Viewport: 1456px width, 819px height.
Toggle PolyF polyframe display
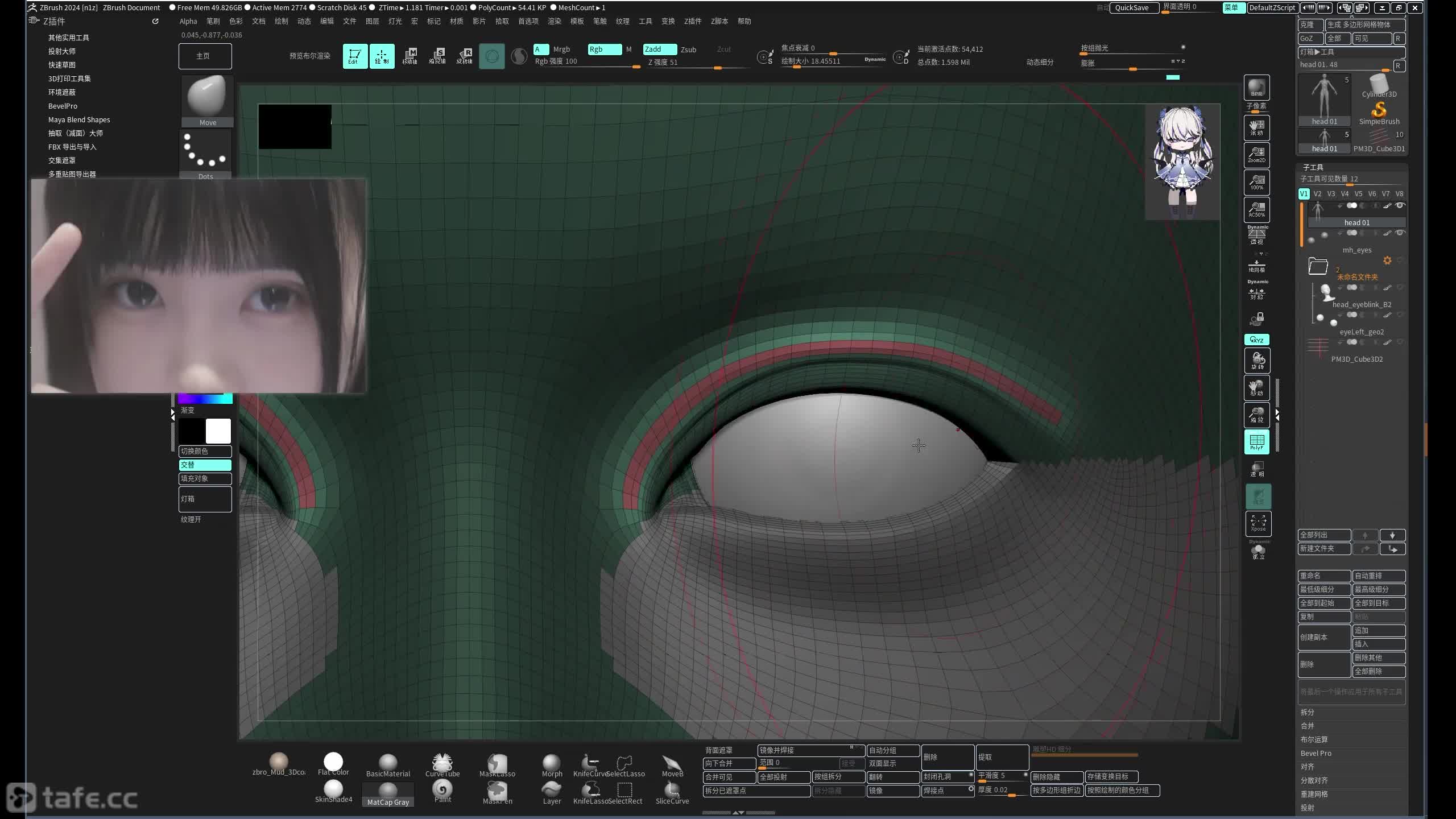pyautogui.click(x=1257, y=442)
